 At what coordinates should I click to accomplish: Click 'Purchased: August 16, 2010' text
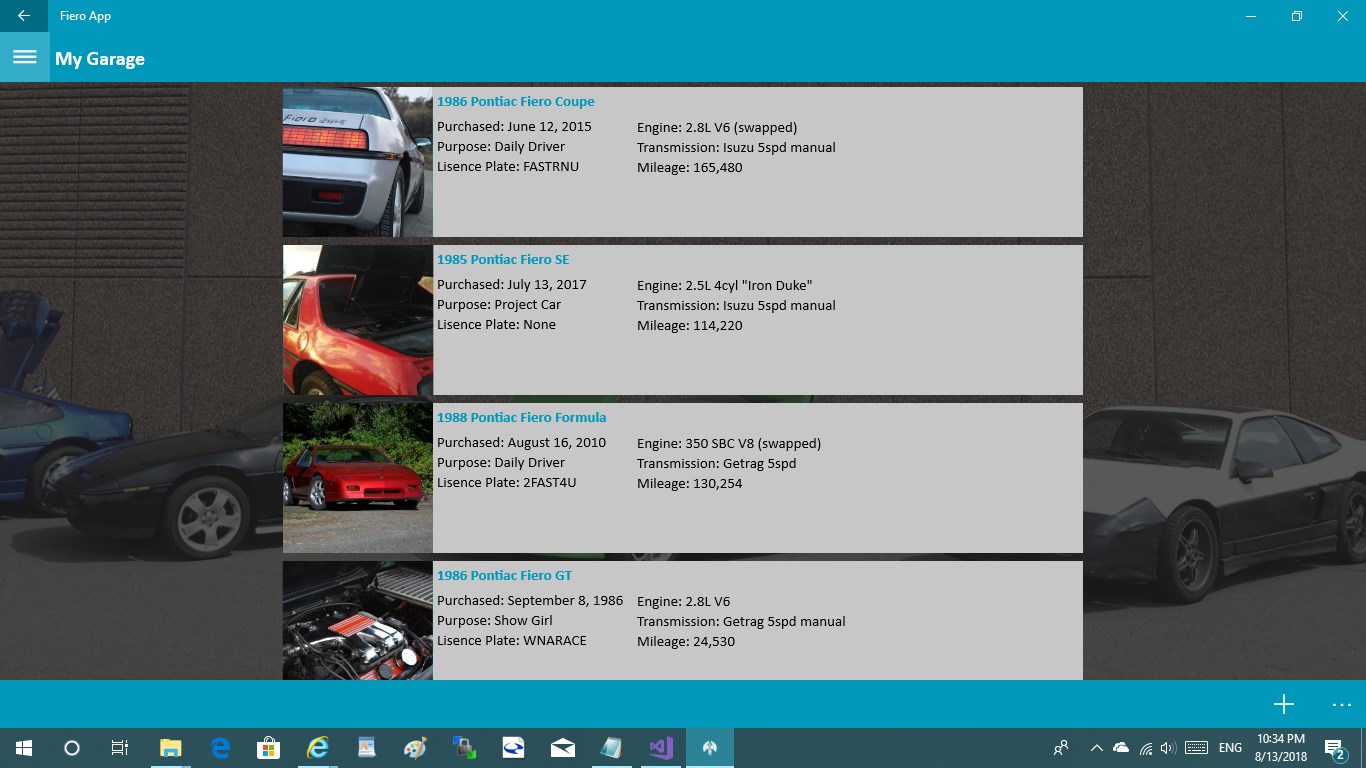[522, 443]
